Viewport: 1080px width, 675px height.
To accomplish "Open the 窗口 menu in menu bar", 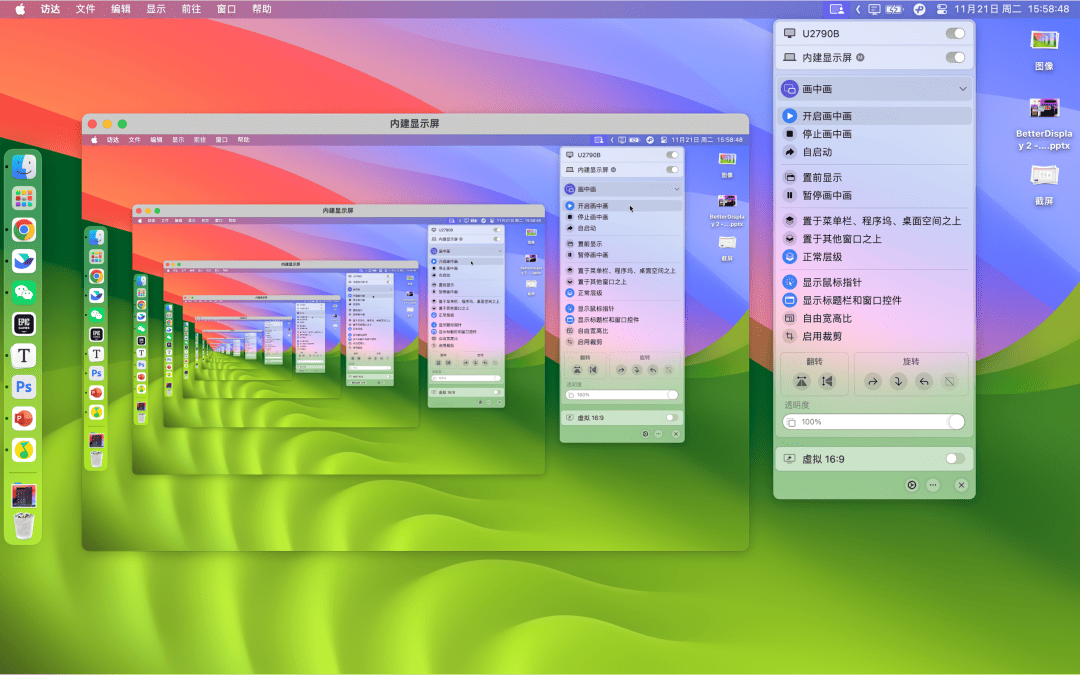I will 227,9.
